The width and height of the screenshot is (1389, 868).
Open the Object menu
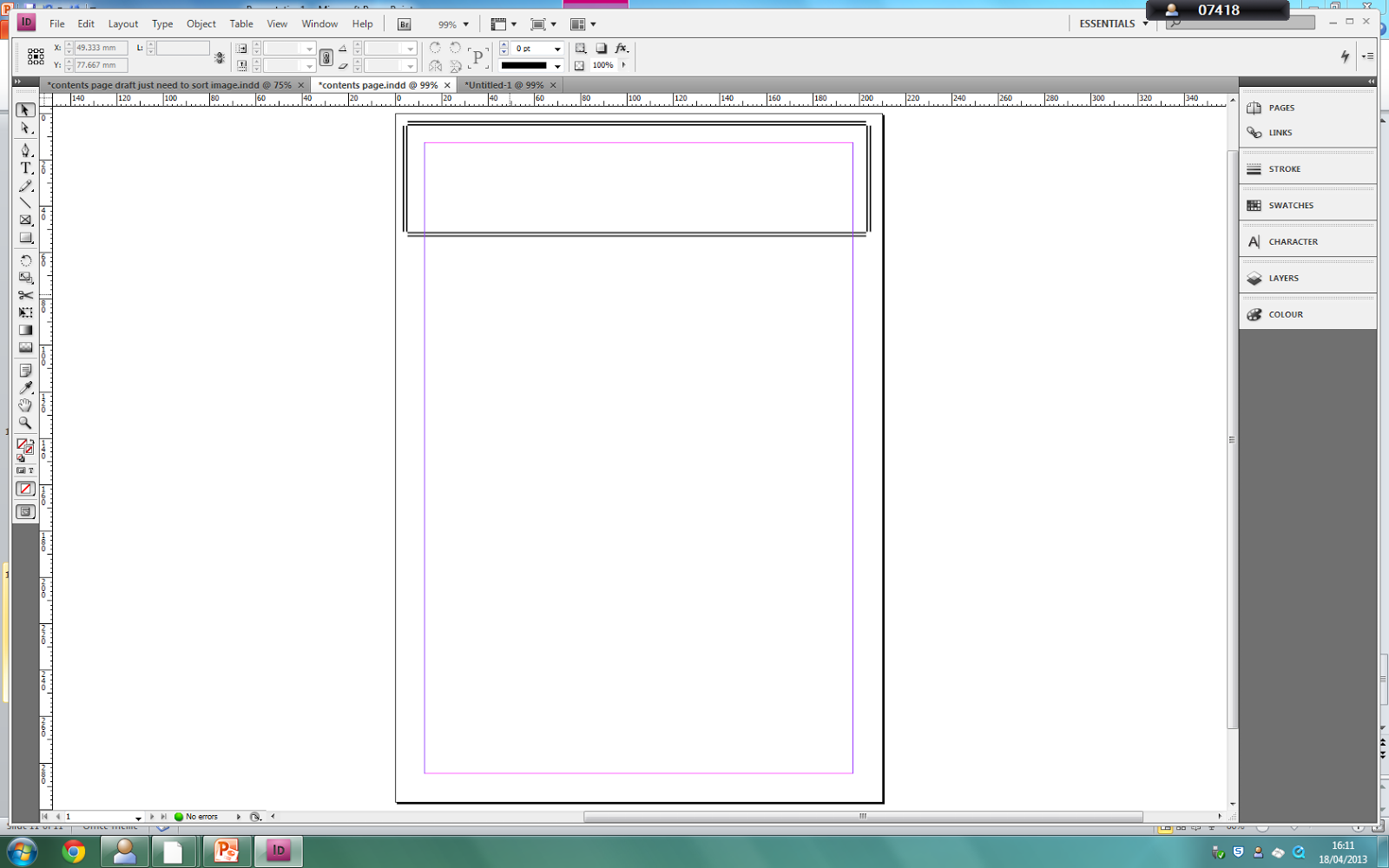click(x=201, y=23)
